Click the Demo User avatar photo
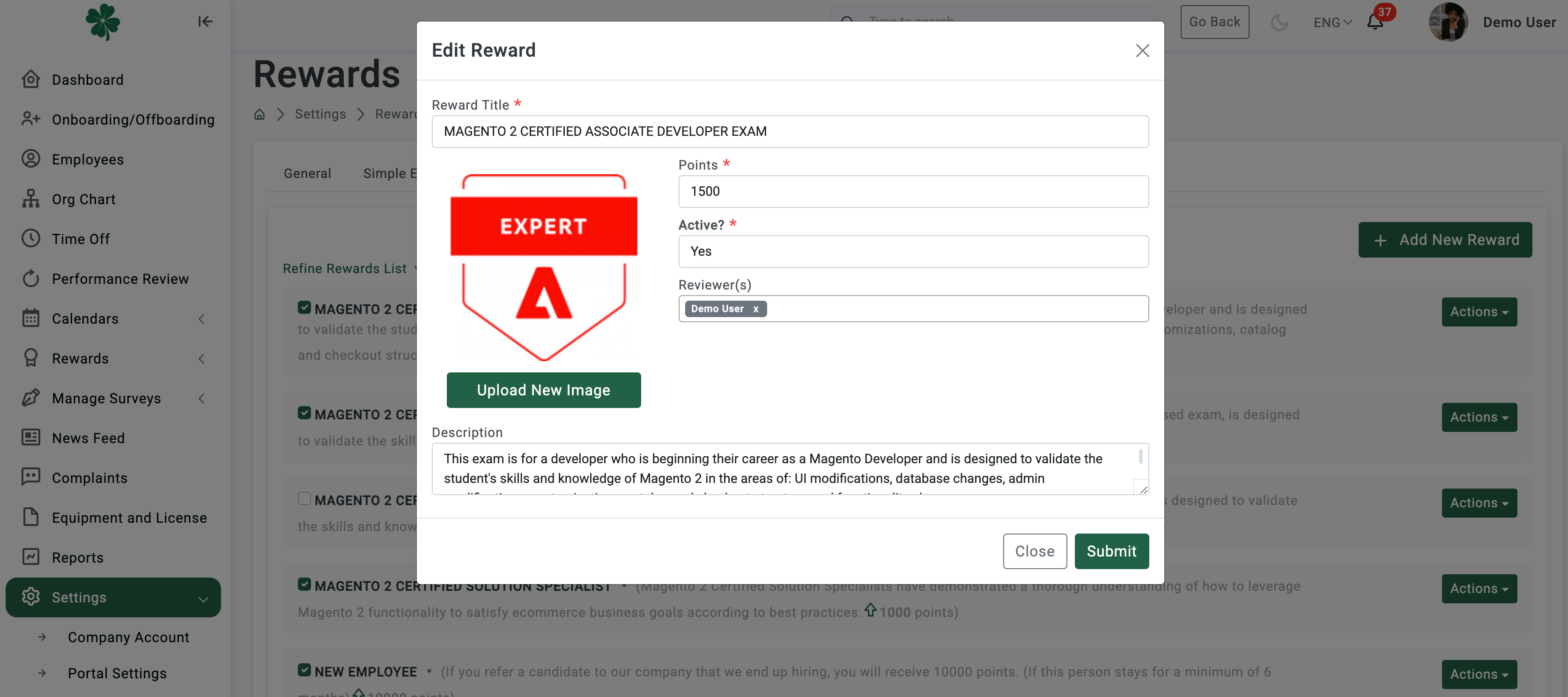Image resolution: width=1568 pixels, height=697 pixels. 1448,22
